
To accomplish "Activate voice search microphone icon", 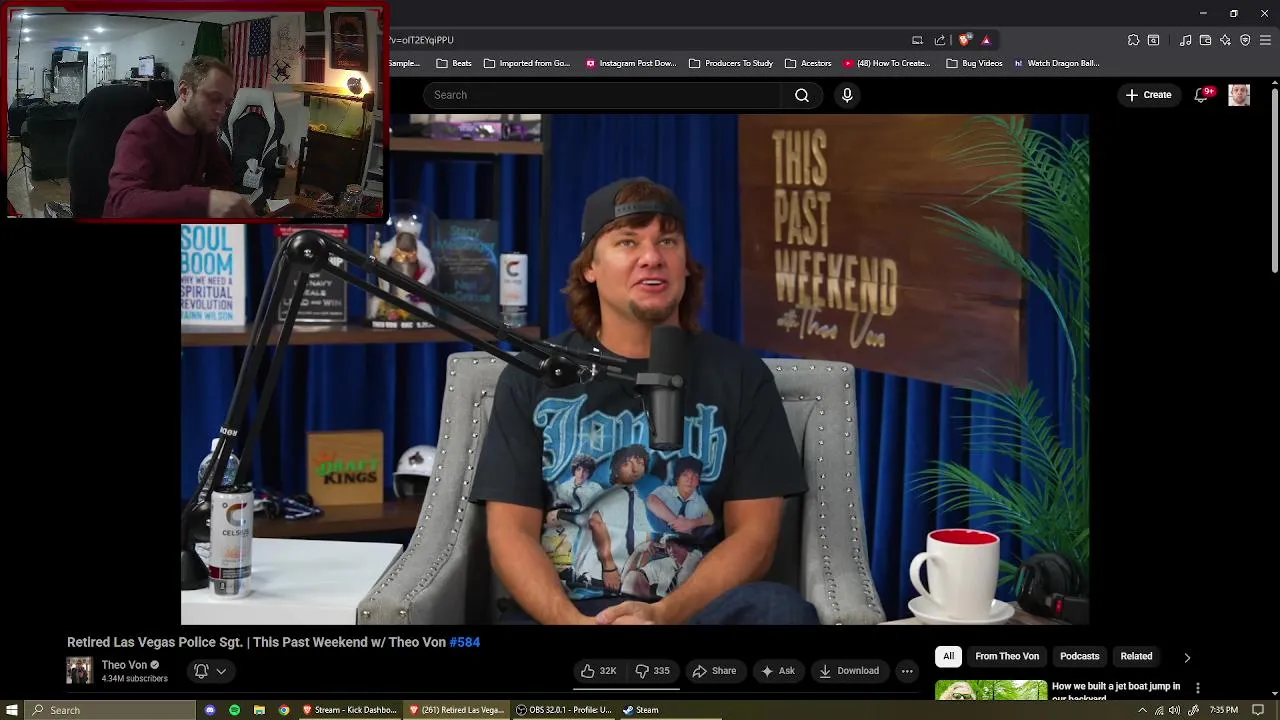I will (847, 95).
